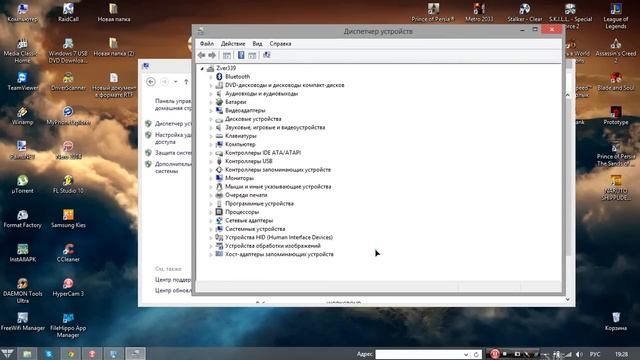
Task: Expand the Клавиатуры category
Action: tap(211, 136)
